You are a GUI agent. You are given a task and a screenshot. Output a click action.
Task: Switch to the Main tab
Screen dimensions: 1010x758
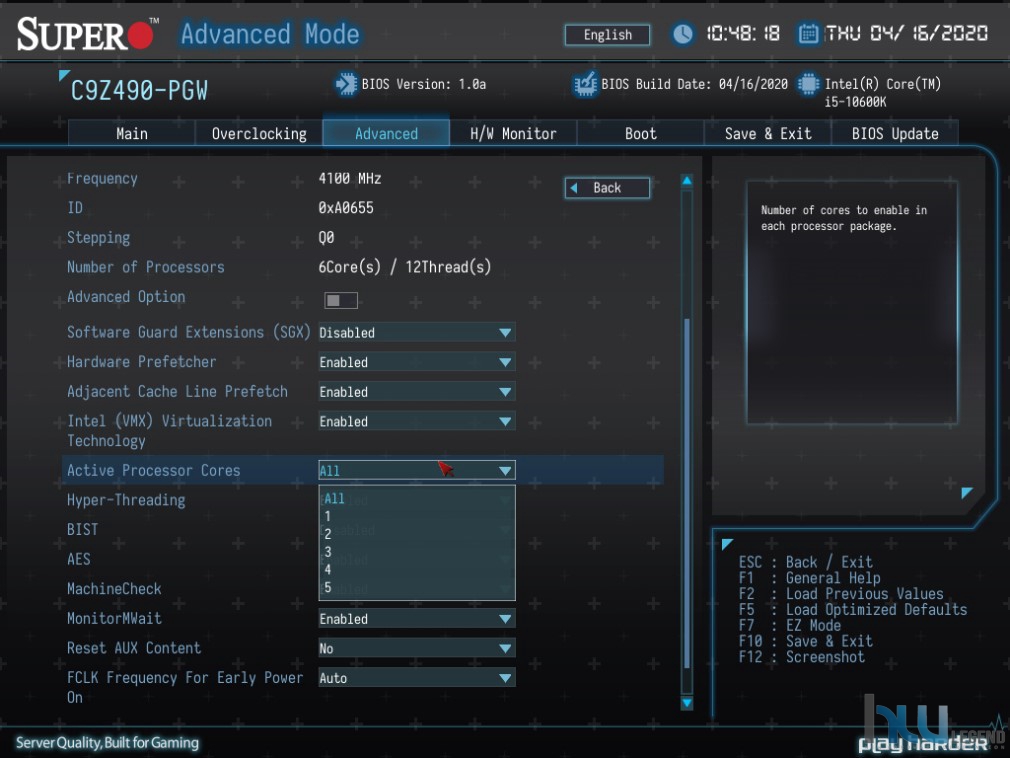pyautogui.click(x=131, y=133)
